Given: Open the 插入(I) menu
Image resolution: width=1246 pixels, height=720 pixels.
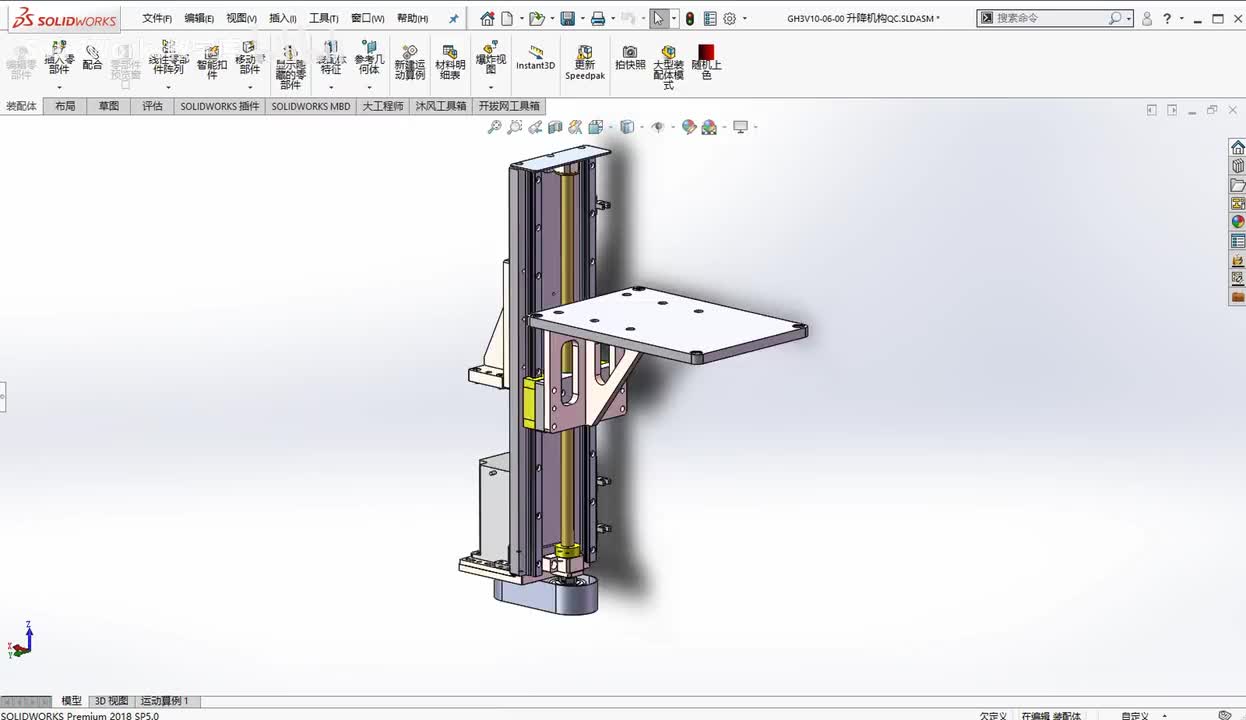Looking at the screenshot, I should [283, 18].
